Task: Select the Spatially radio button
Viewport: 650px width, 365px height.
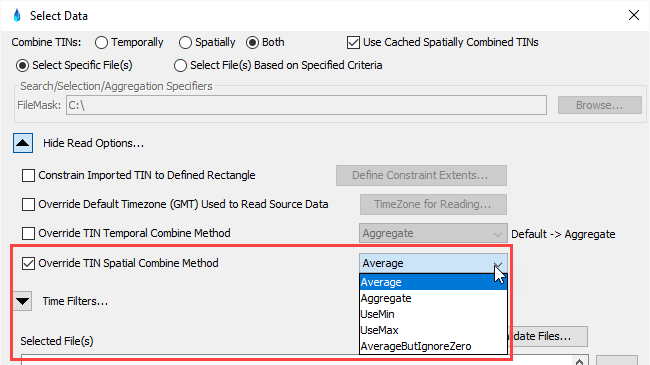Action: (x=185, y=42)
